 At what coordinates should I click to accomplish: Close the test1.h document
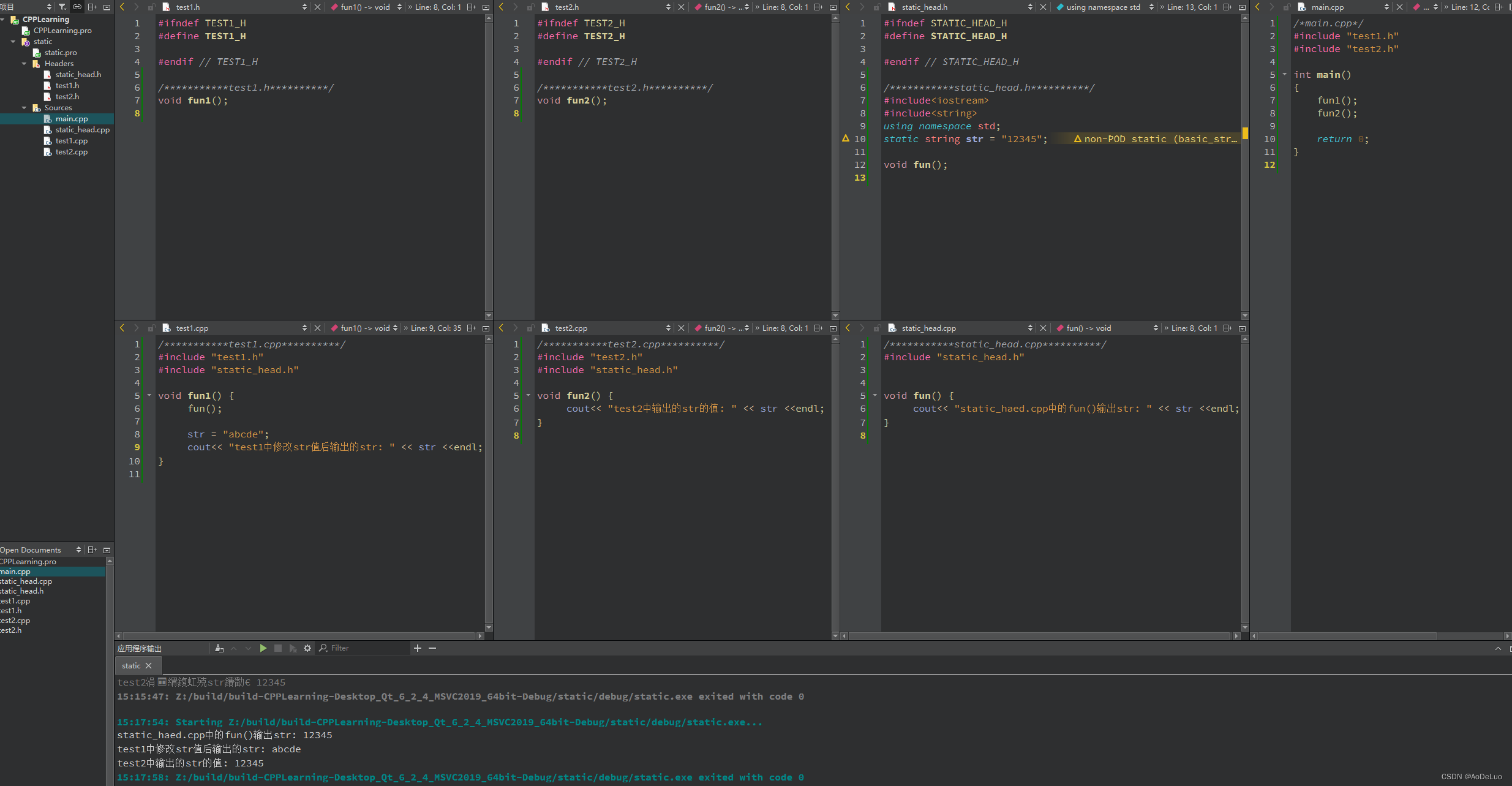click(x=317, y=7)
